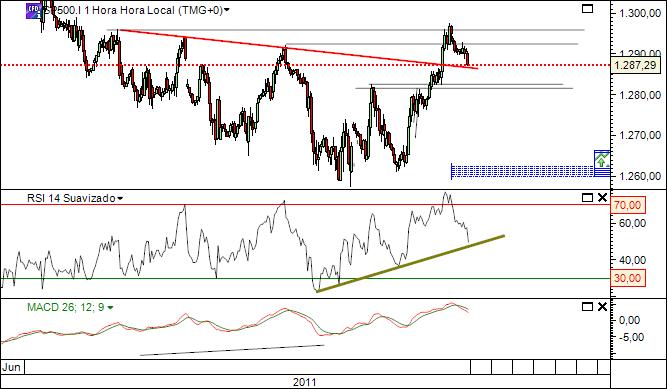Select the RSI 70,00 overbought level label
This screenshot has height=389, width=667.
tap(628, 205)
